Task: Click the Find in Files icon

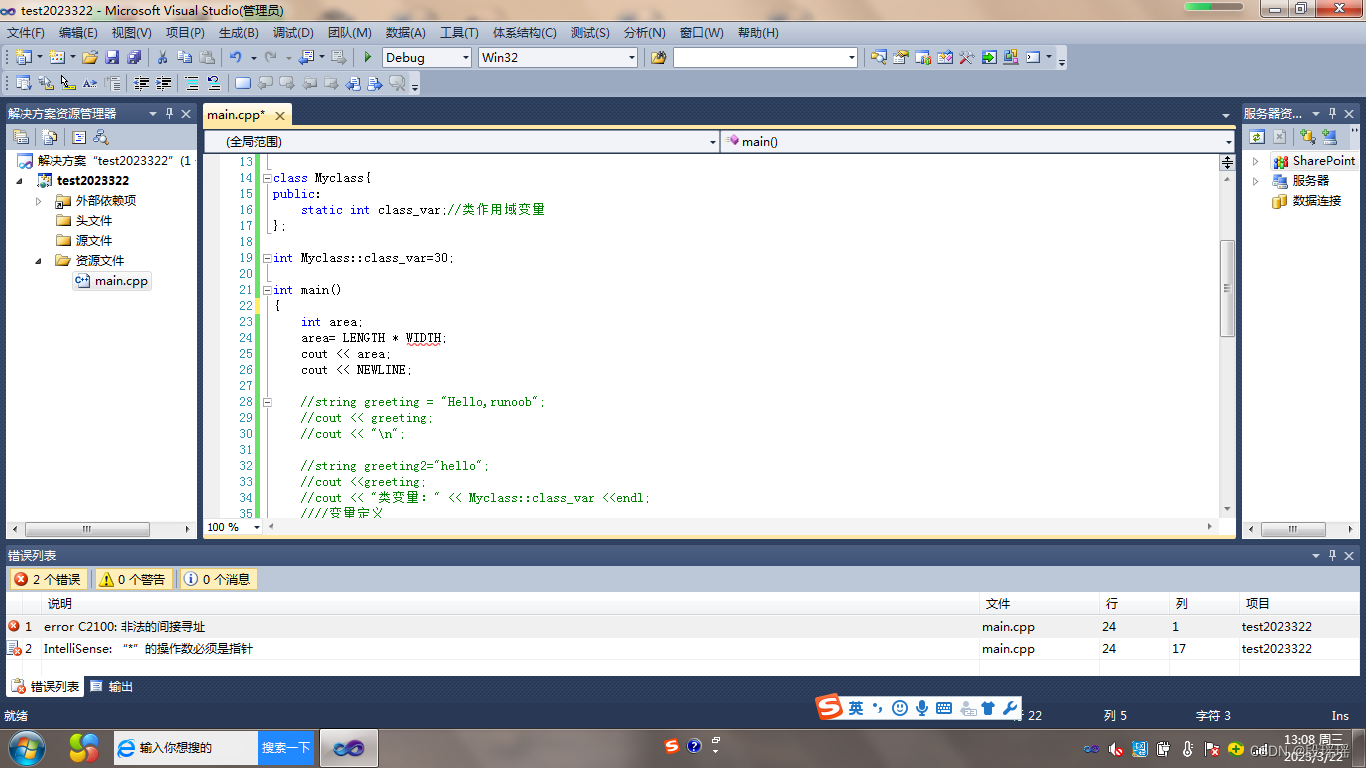Action: [658, 57]
